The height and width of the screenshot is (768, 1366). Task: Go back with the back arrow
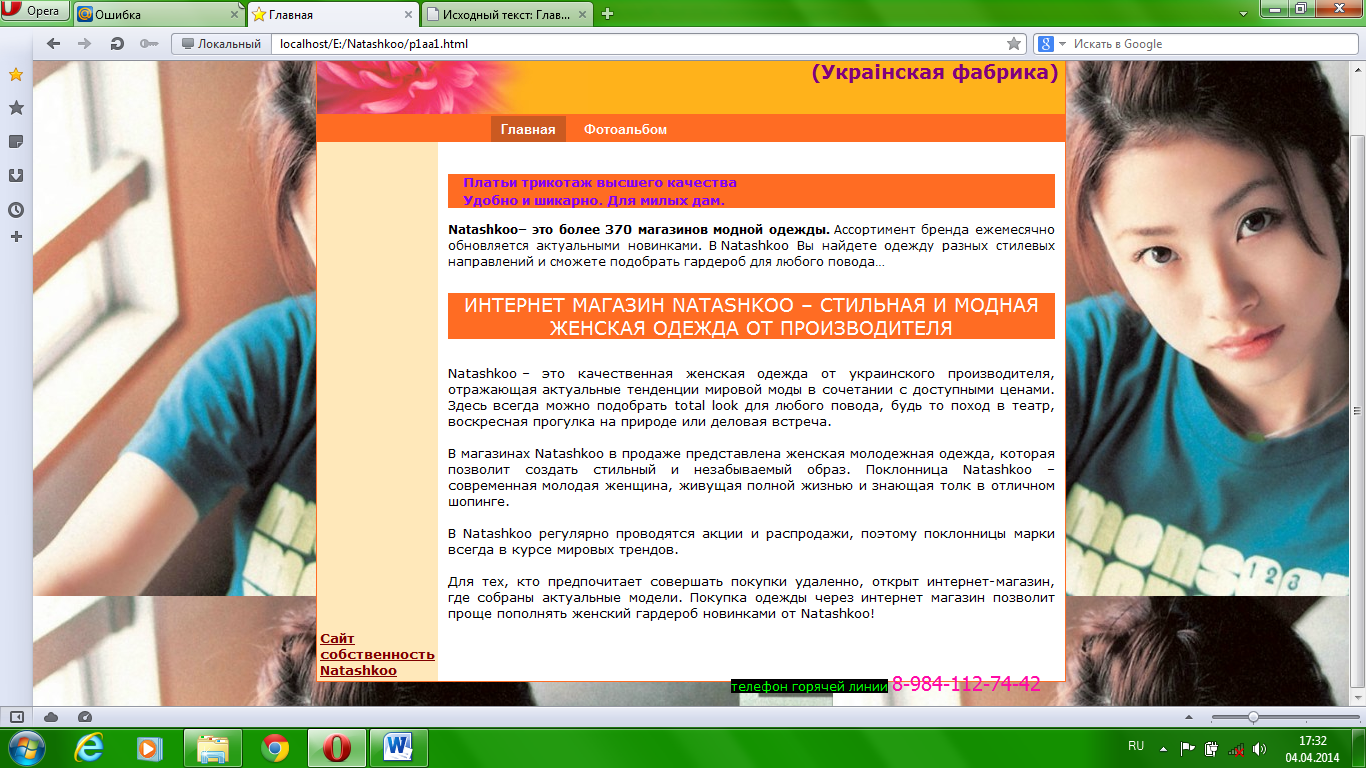coord(53,44)
